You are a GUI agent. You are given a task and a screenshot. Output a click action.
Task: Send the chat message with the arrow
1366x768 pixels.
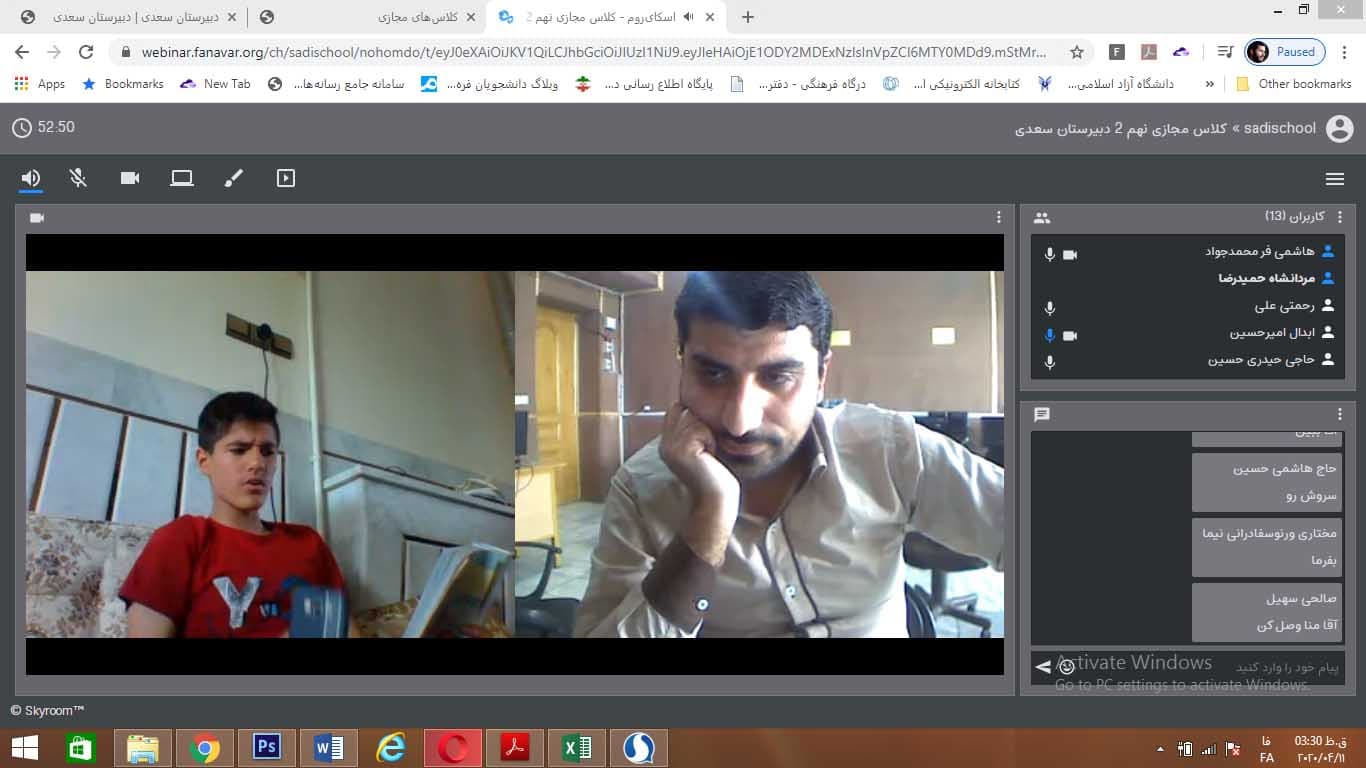tap(1043, 666)
